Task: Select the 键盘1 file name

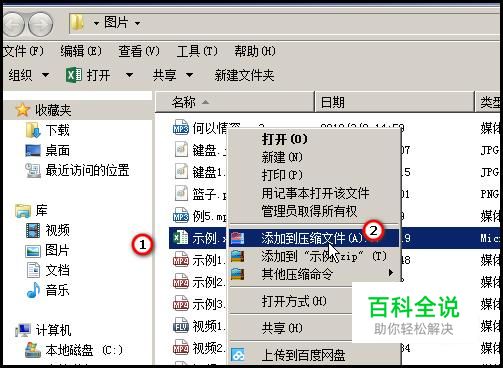Action: click(x=209, y=172)
